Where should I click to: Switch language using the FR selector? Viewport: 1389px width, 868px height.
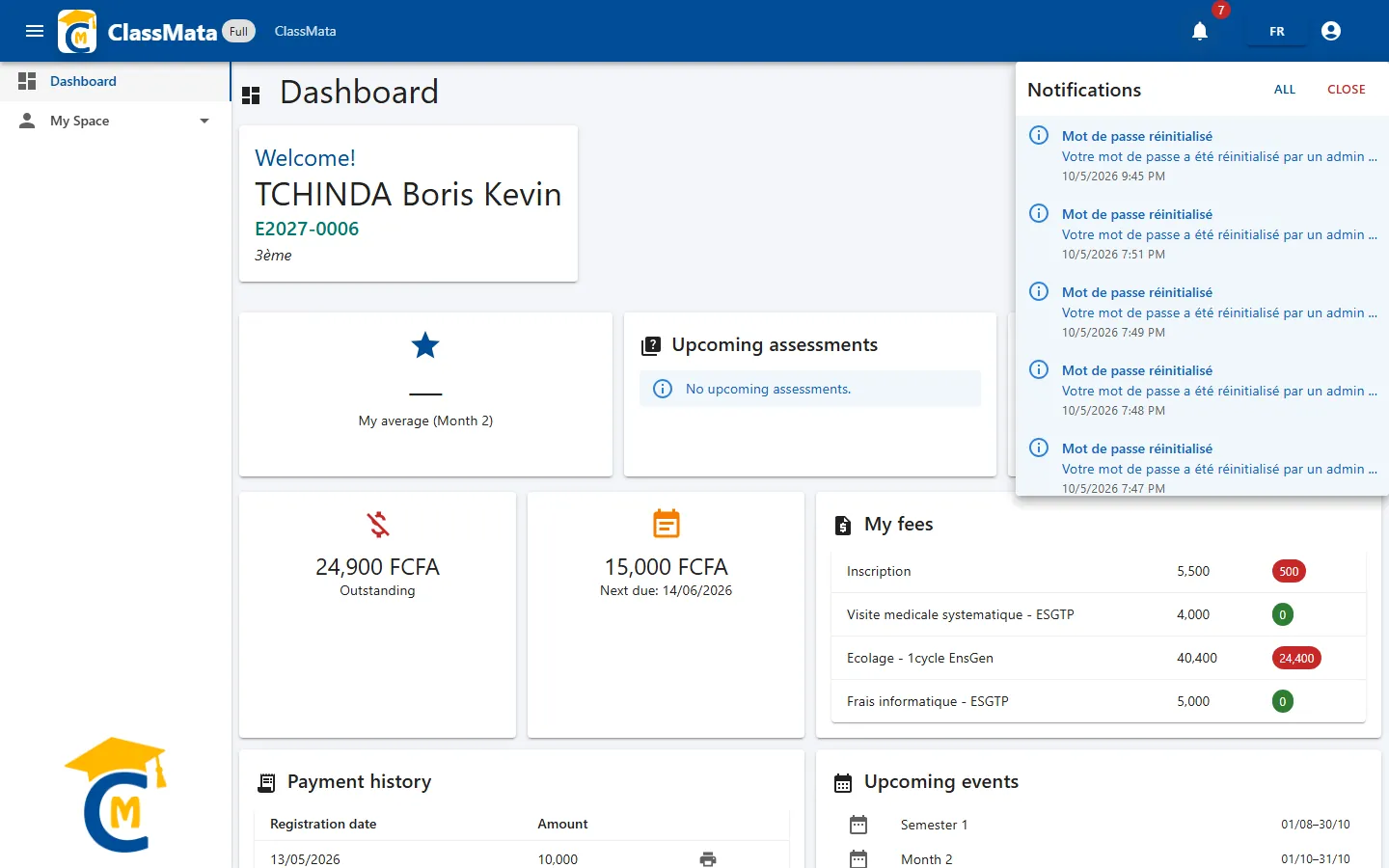coord(1277,31)
